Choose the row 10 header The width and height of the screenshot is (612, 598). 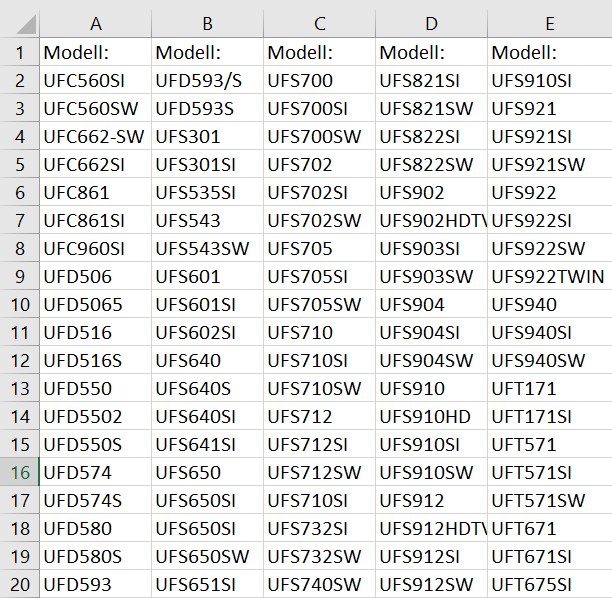[19, 305]
